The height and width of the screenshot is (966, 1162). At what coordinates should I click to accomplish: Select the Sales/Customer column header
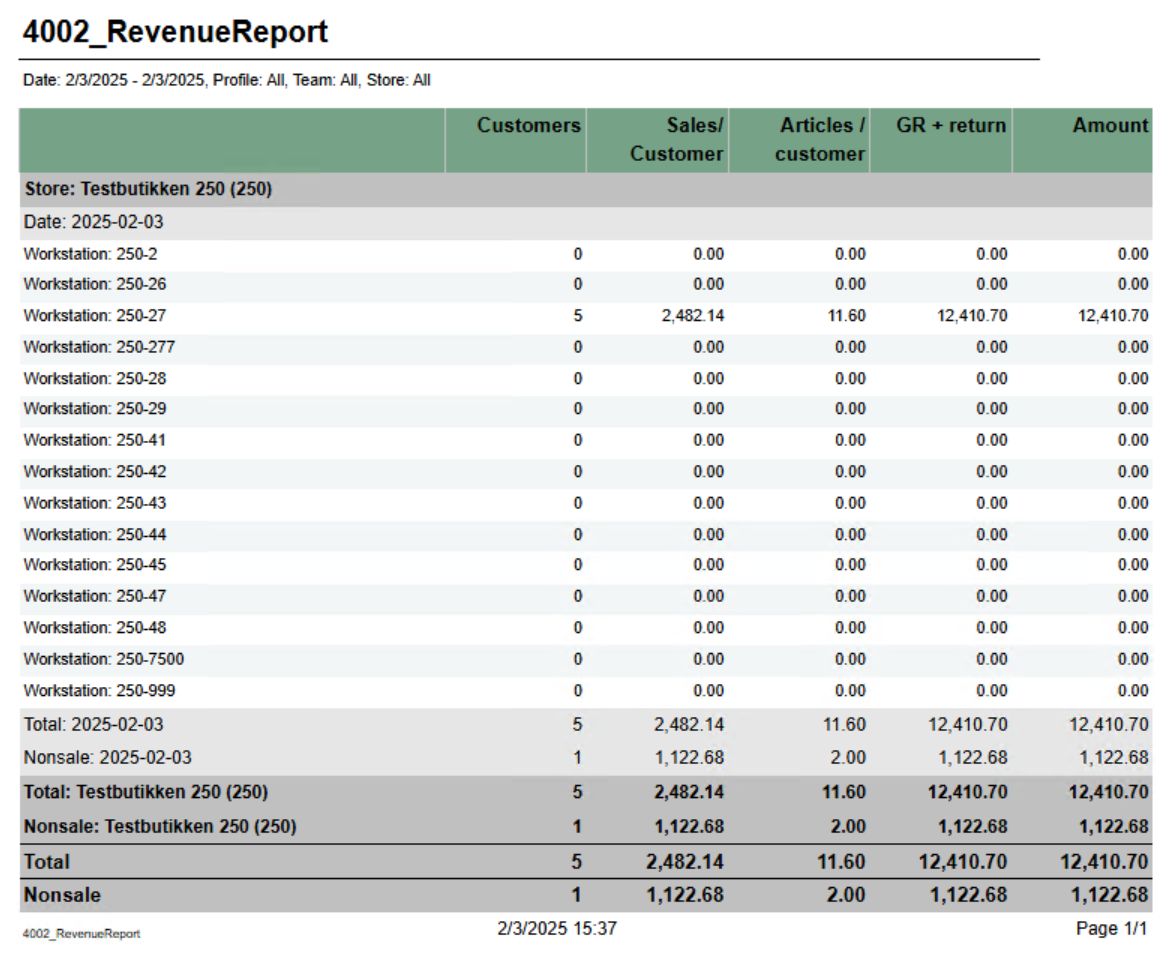(677, 140)
